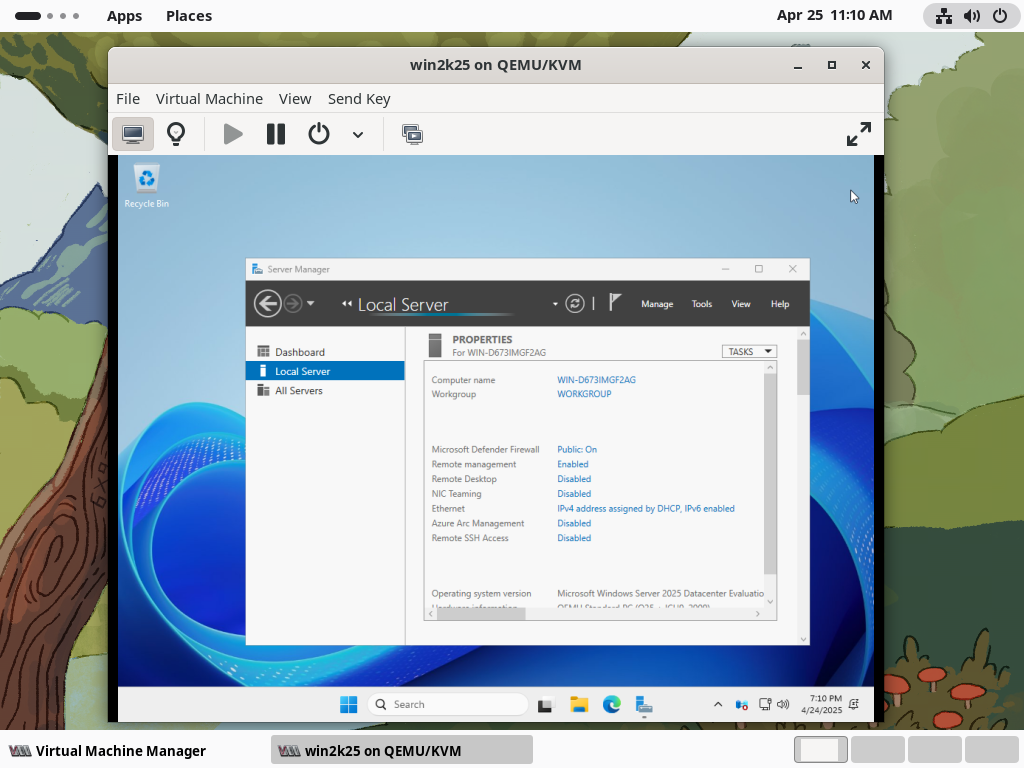Open File Explorer from the taskbar
Viewport: 1024px width, 768px height.
click(579, 705)
